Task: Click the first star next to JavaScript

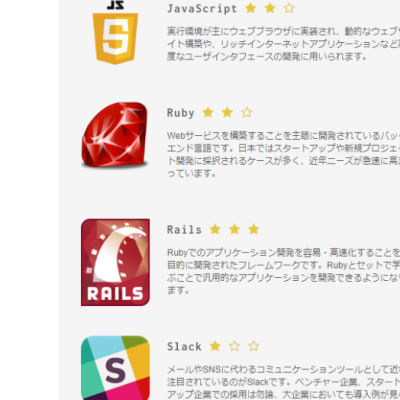Action: click(x=250, y=8)
